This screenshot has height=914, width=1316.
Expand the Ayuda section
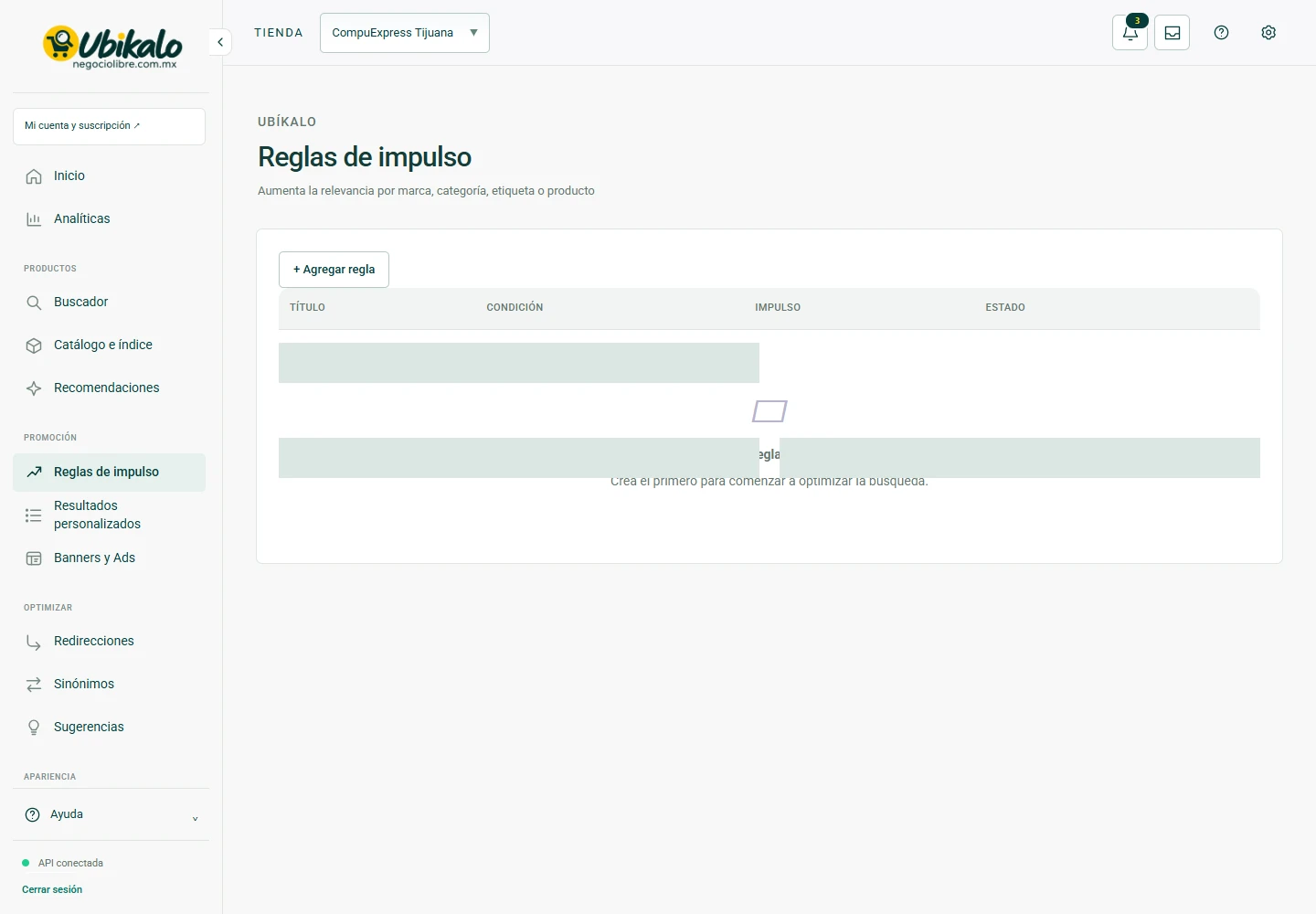pyautogui.click(x=111, y=814)
